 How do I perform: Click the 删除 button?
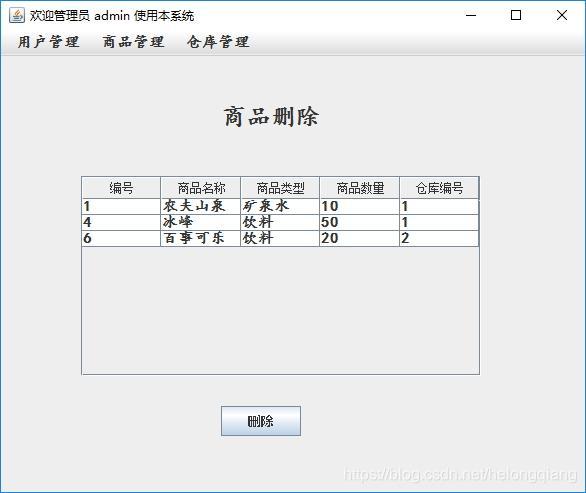[x=261, y=421]
